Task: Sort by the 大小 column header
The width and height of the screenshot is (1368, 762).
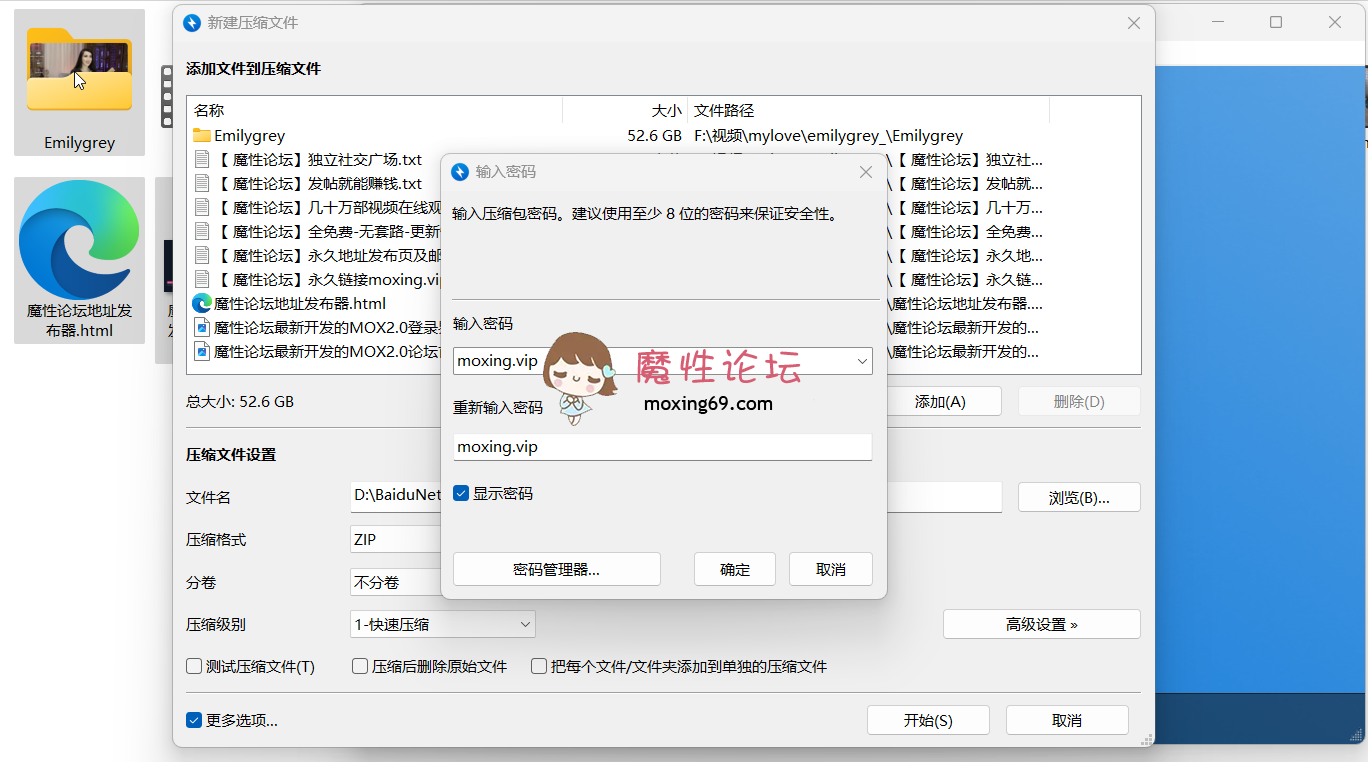Action: 625,110
